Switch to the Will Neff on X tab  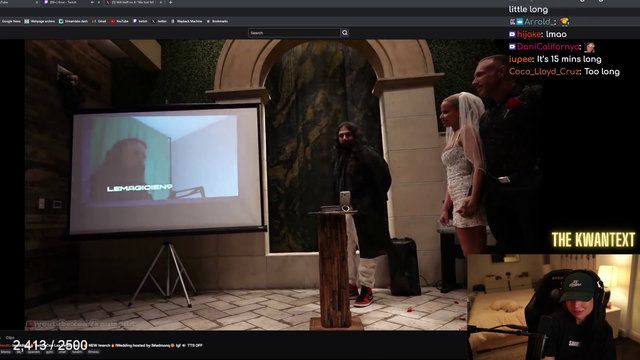tap(133, 2)
